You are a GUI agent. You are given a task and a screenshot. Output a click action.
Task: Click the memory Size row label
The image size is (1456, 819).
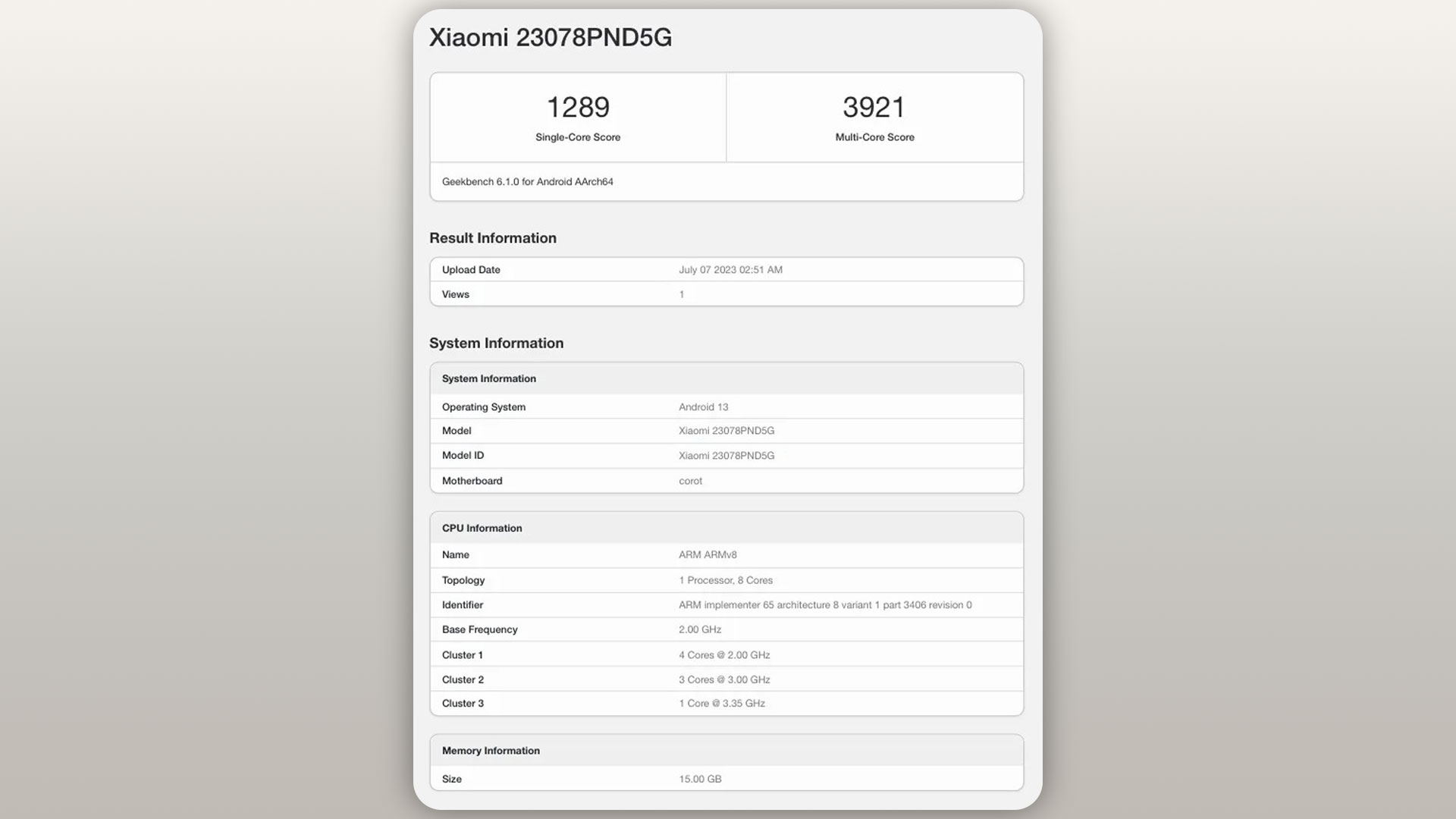coord(452,780)
